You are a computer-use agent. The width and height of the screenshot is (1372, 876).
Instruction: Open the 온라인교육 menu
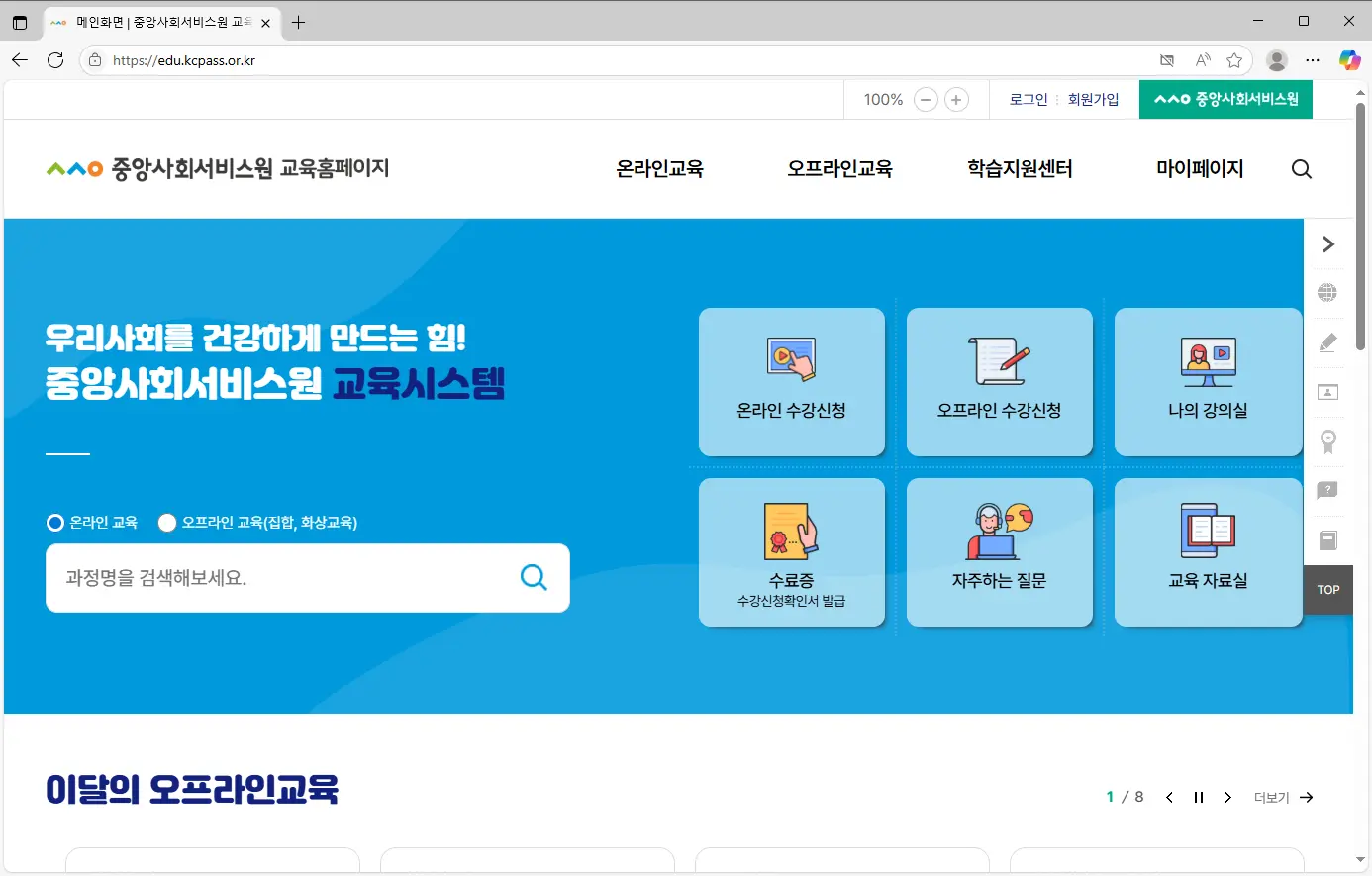point(659,168)
